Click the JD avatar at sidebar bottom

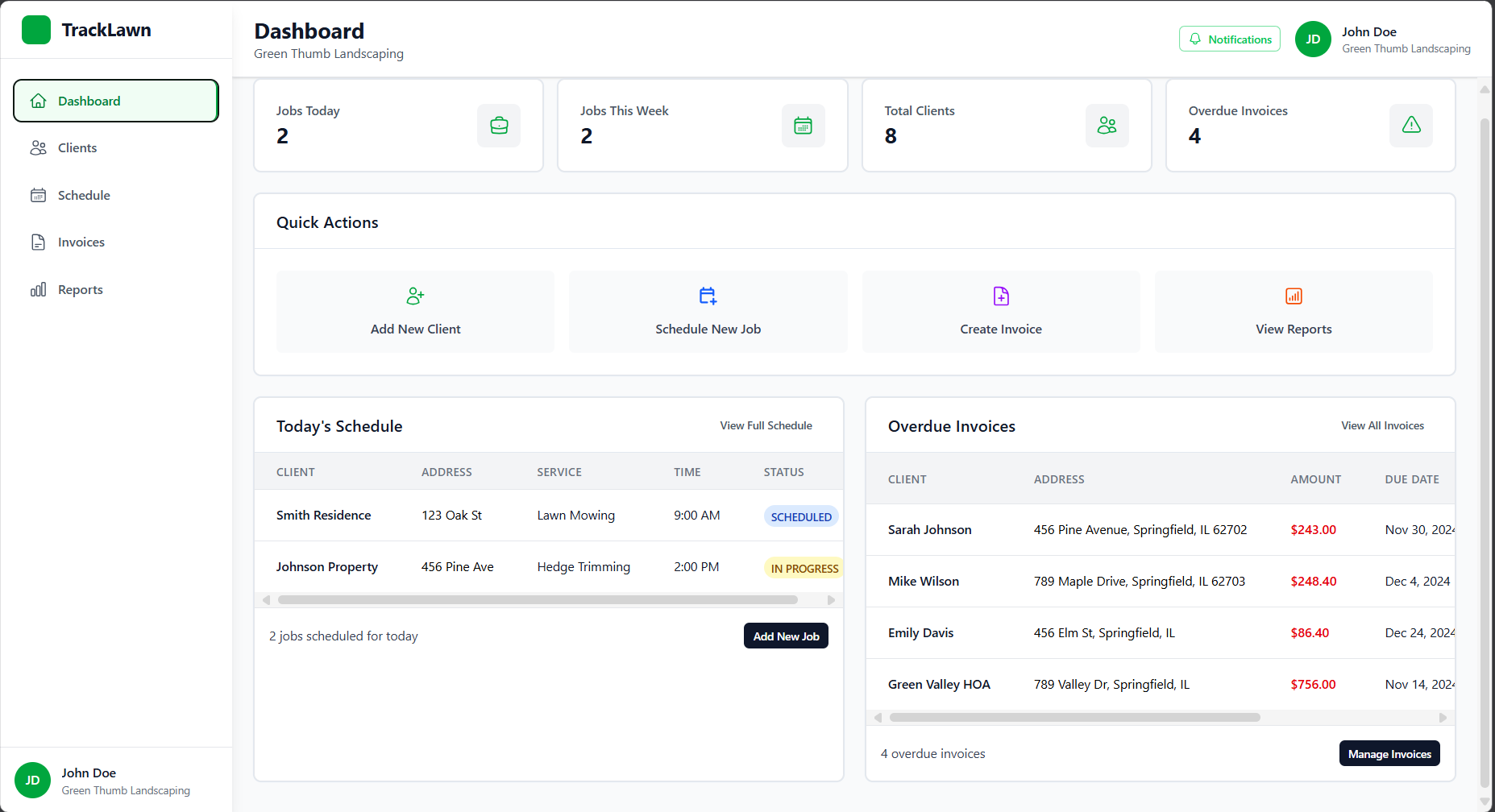pyautogui.click(x=32, y=780)
